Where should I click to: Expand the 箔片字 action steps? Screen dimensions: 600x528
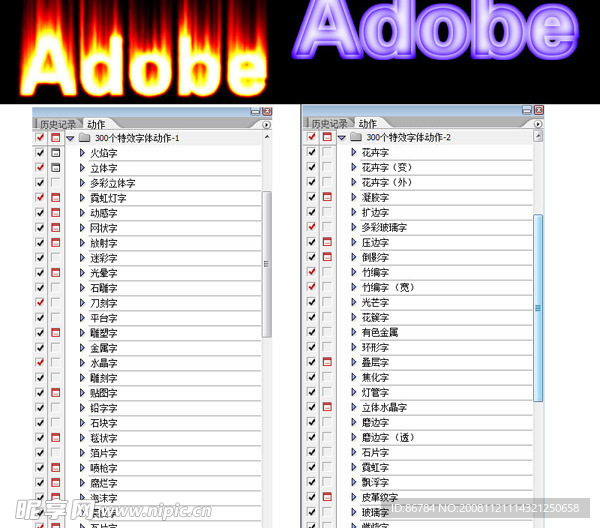[x=82, y=453]
